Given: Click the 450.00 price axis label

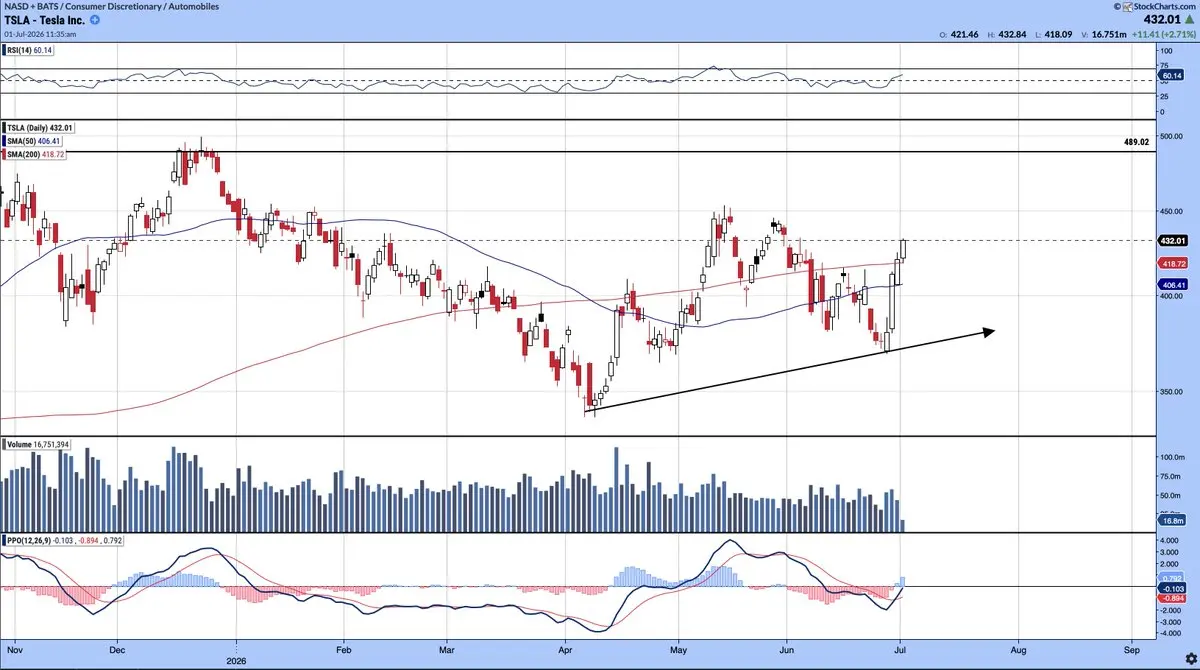Looking at the screenshot, I should click(x=1171, y=211).
